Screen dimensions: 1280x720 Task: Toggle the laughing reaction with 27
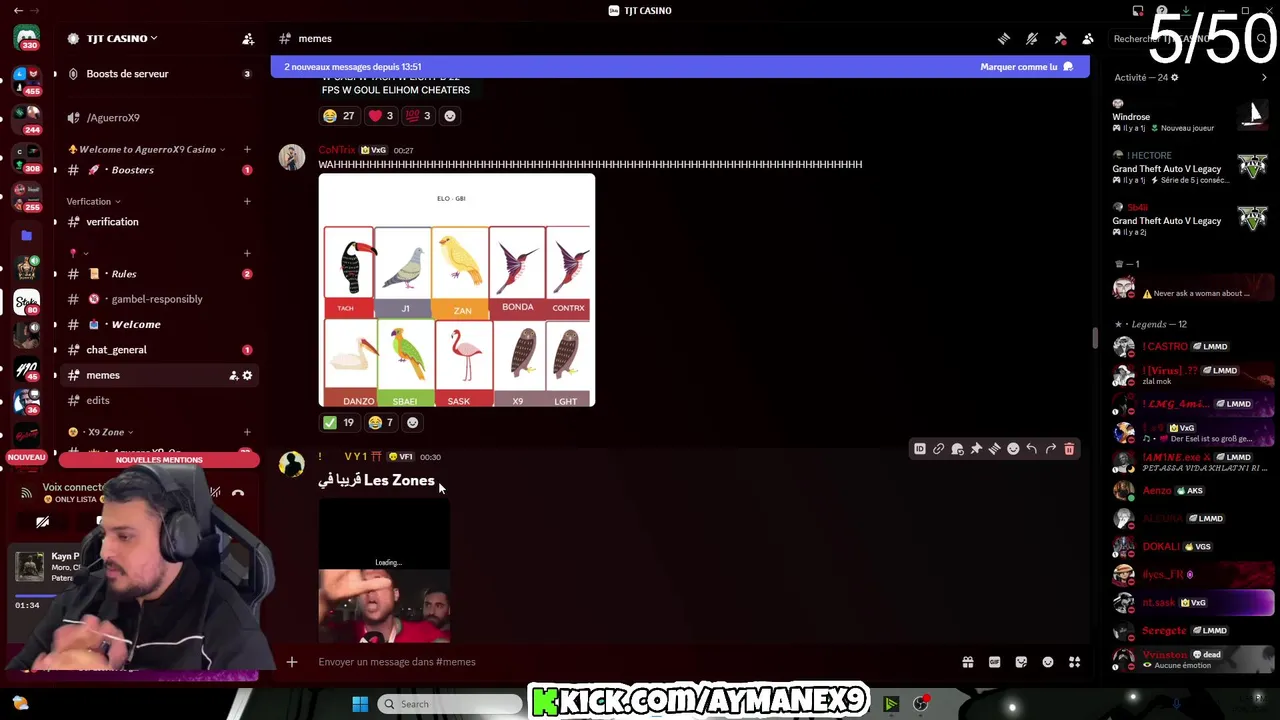point(339,116)
